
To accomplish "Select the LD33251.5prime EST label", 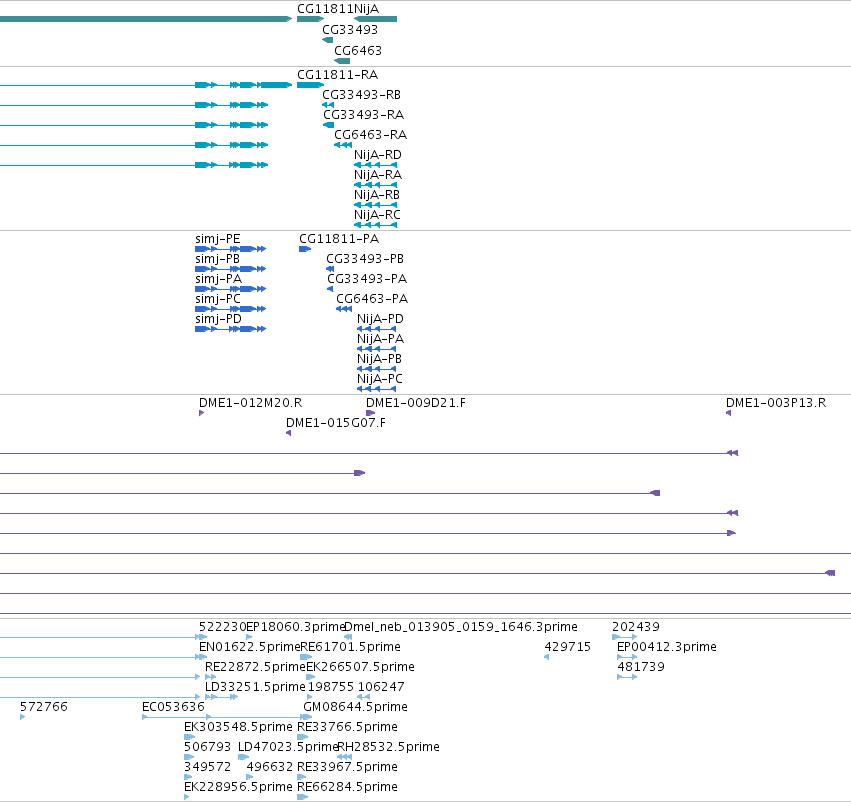I will (255, 686).
